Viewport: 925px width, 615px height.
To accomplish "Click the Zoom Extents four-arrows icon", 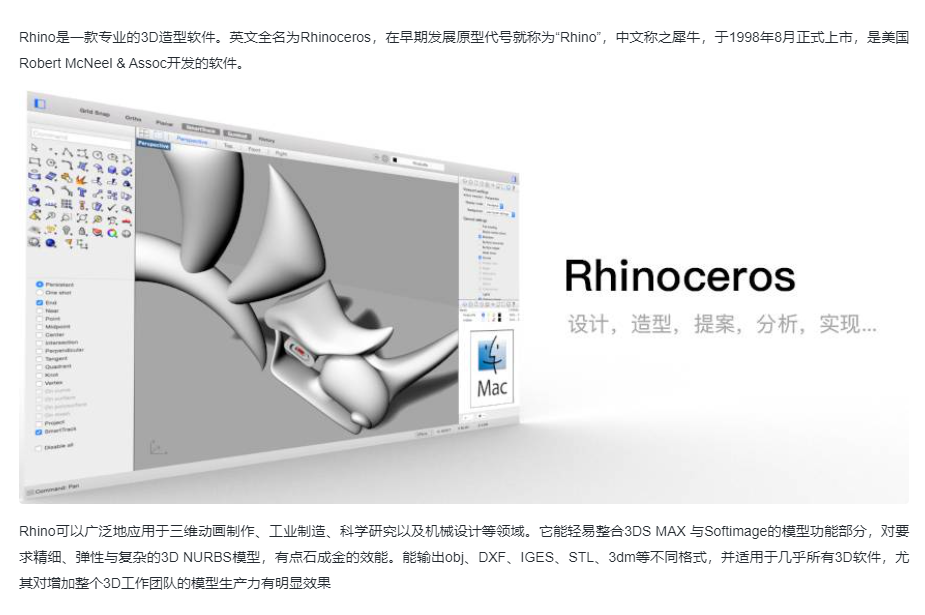I will coord(82,219).
